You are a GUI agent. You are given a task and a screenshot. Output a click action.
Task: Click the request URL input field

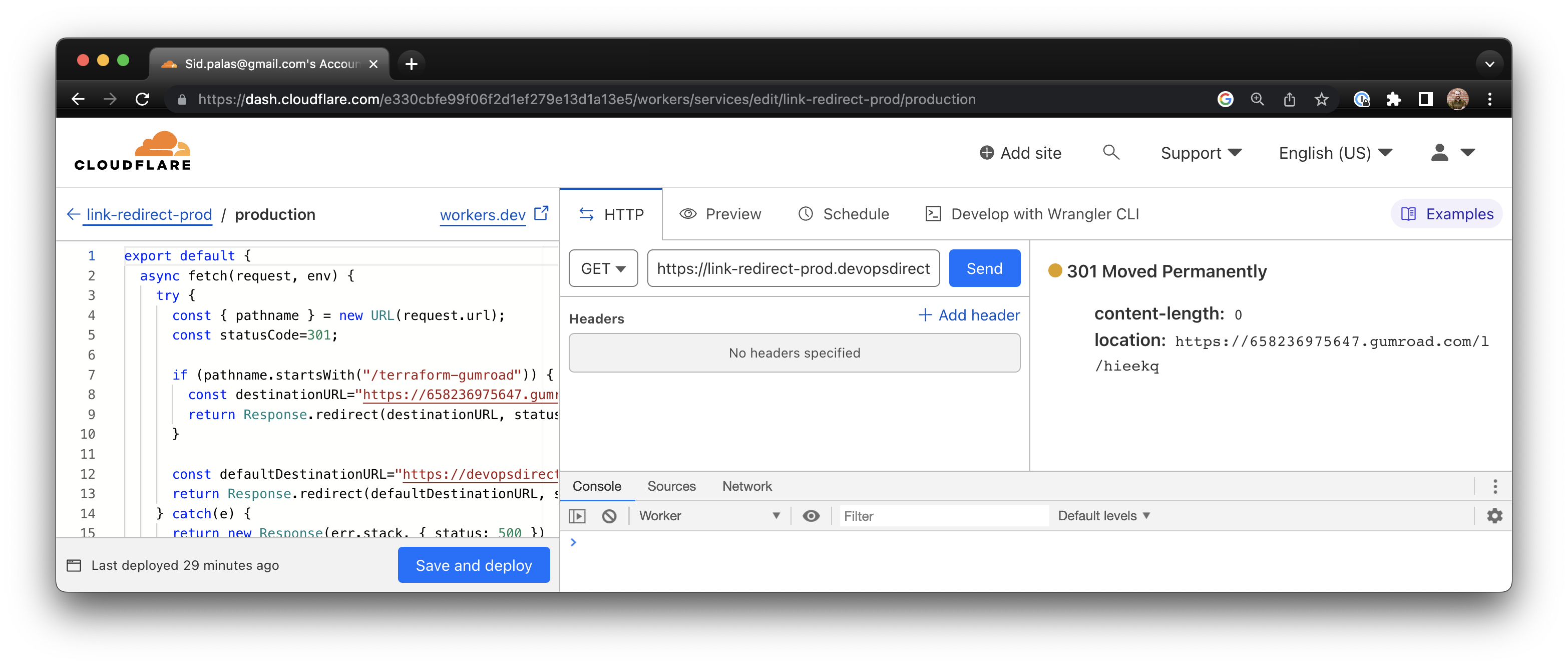click(793, 268)
